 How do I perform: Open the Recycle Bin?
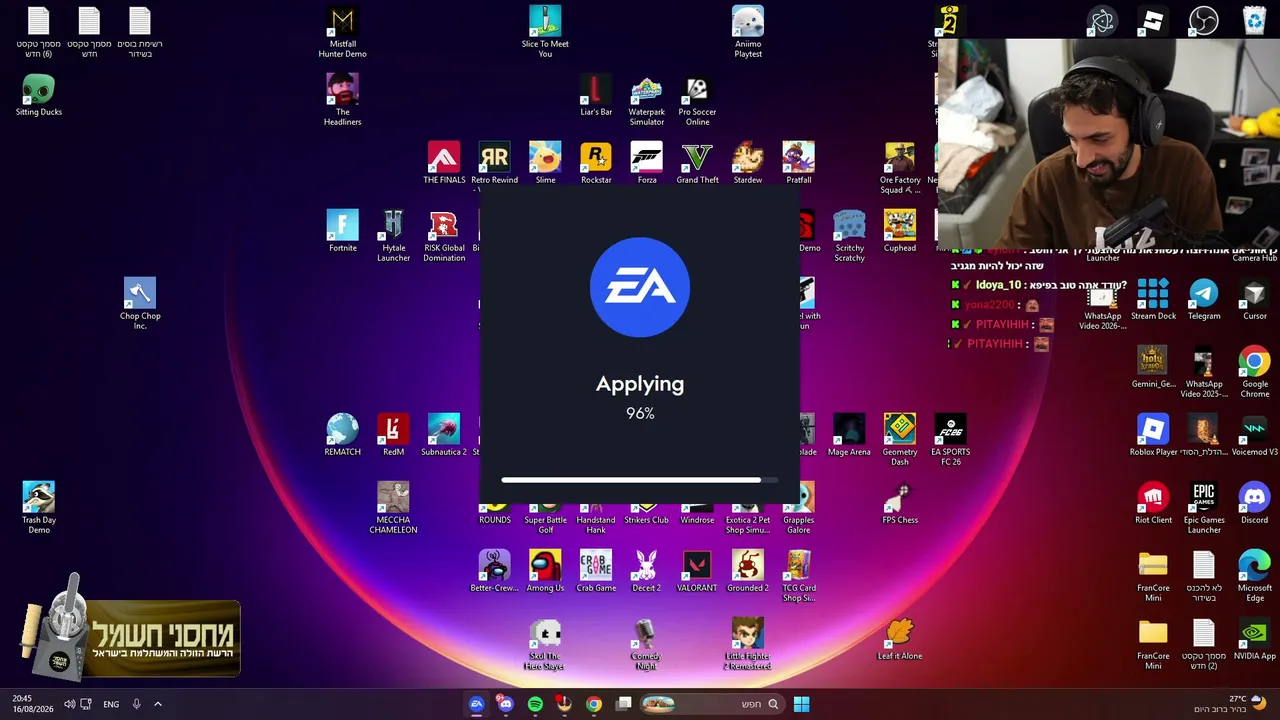[x=1254, y=21]
